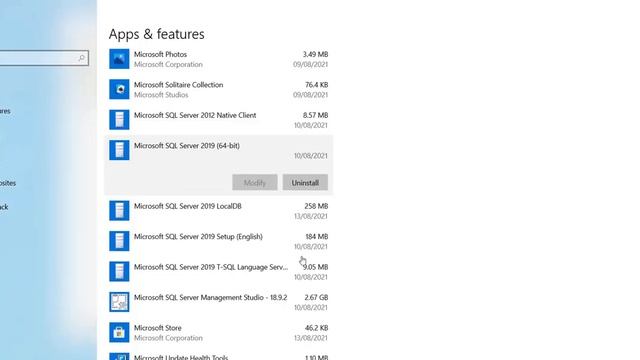This screenshot has height=360, width=640.
Task: Click the settings search input field
Action: [x=43, y=58]
